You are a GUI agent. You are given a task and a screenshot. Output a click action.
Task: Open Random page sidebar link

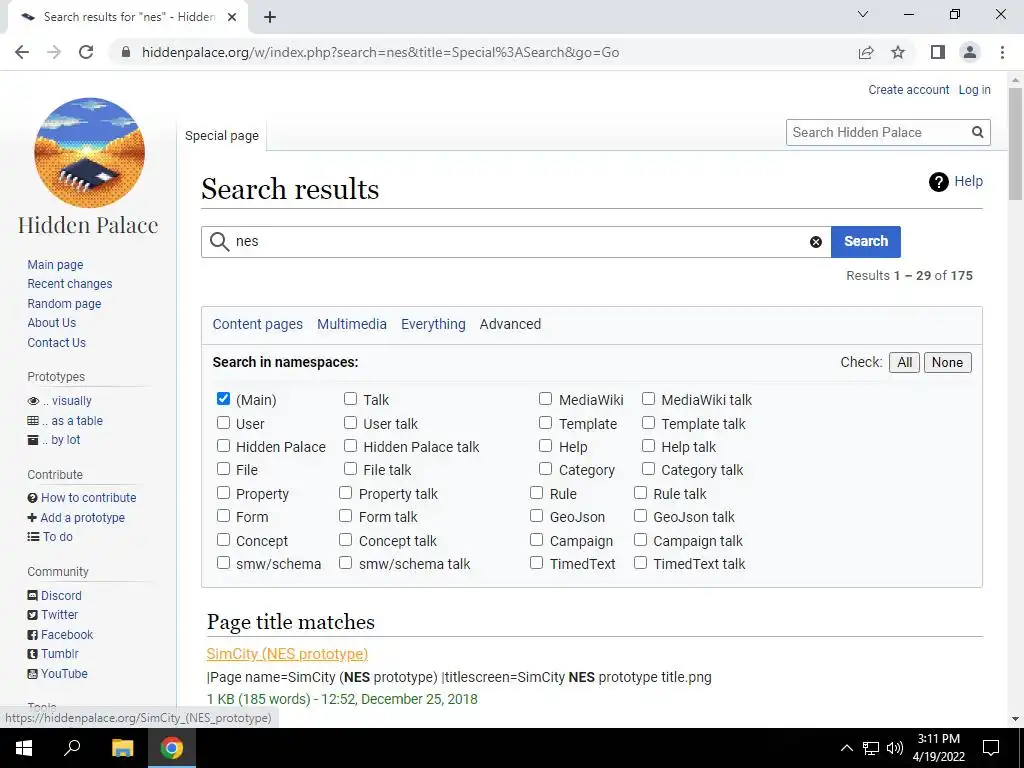click(64, 304)
